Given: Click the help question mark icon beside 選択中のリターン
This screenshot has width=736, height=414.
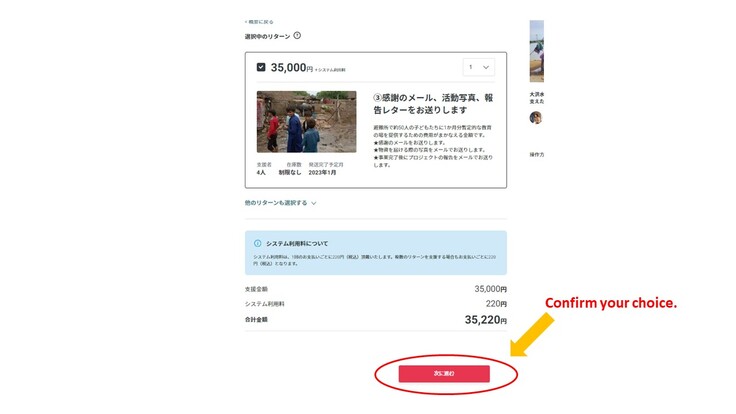Looking at the screenshot, I should 297,36.
